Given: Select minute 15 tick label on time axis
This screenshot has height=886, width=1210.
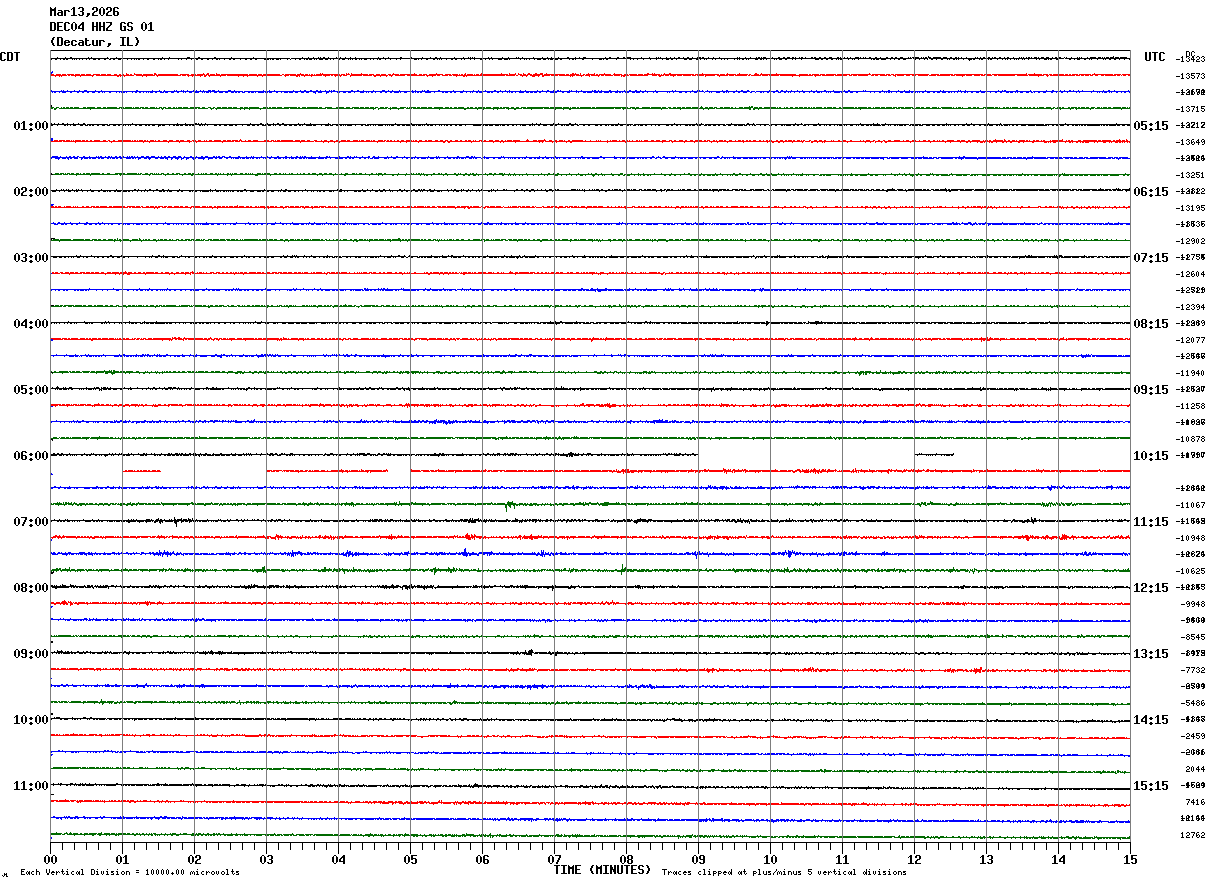Looking at the screenshot, I should coord(1130,859).
